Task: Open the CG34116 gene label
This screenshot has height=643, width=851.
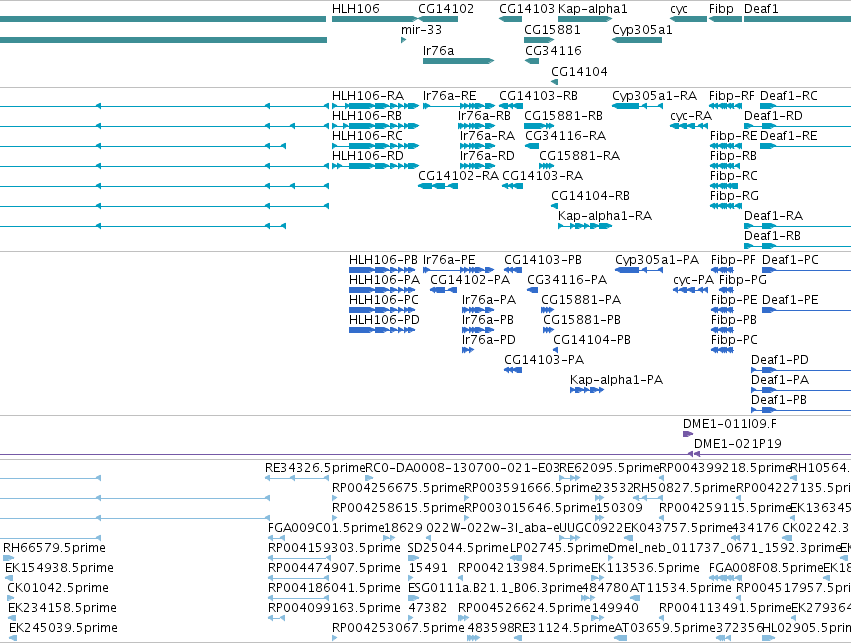Action: coord(553,50)
